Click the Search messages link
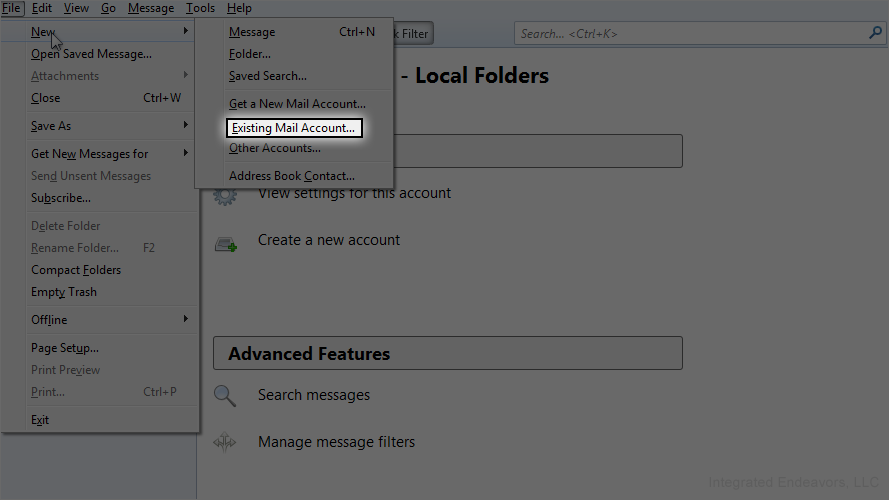Viewport: 889px width, 500px height. [x=314, y=395]
